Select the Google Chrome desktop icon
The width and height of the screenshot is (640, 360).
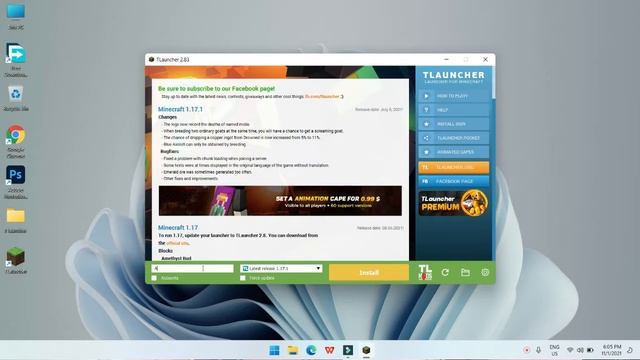point(16,141)
